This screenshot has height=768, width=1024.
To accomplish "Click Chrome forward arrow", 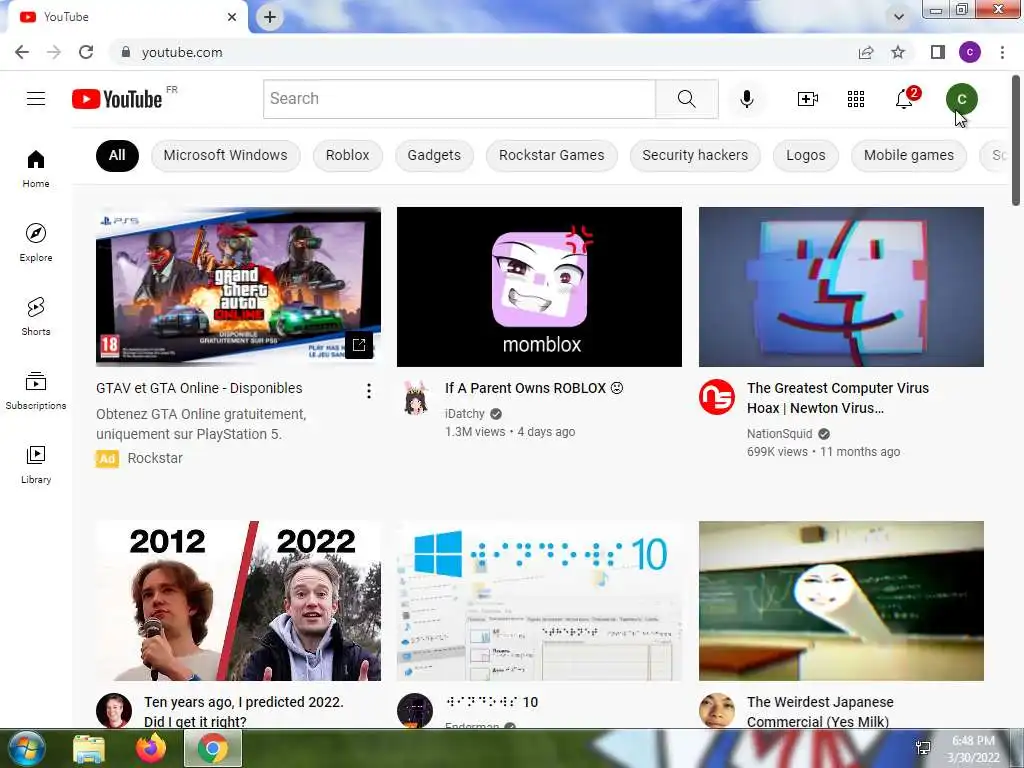I will [54, 52].
